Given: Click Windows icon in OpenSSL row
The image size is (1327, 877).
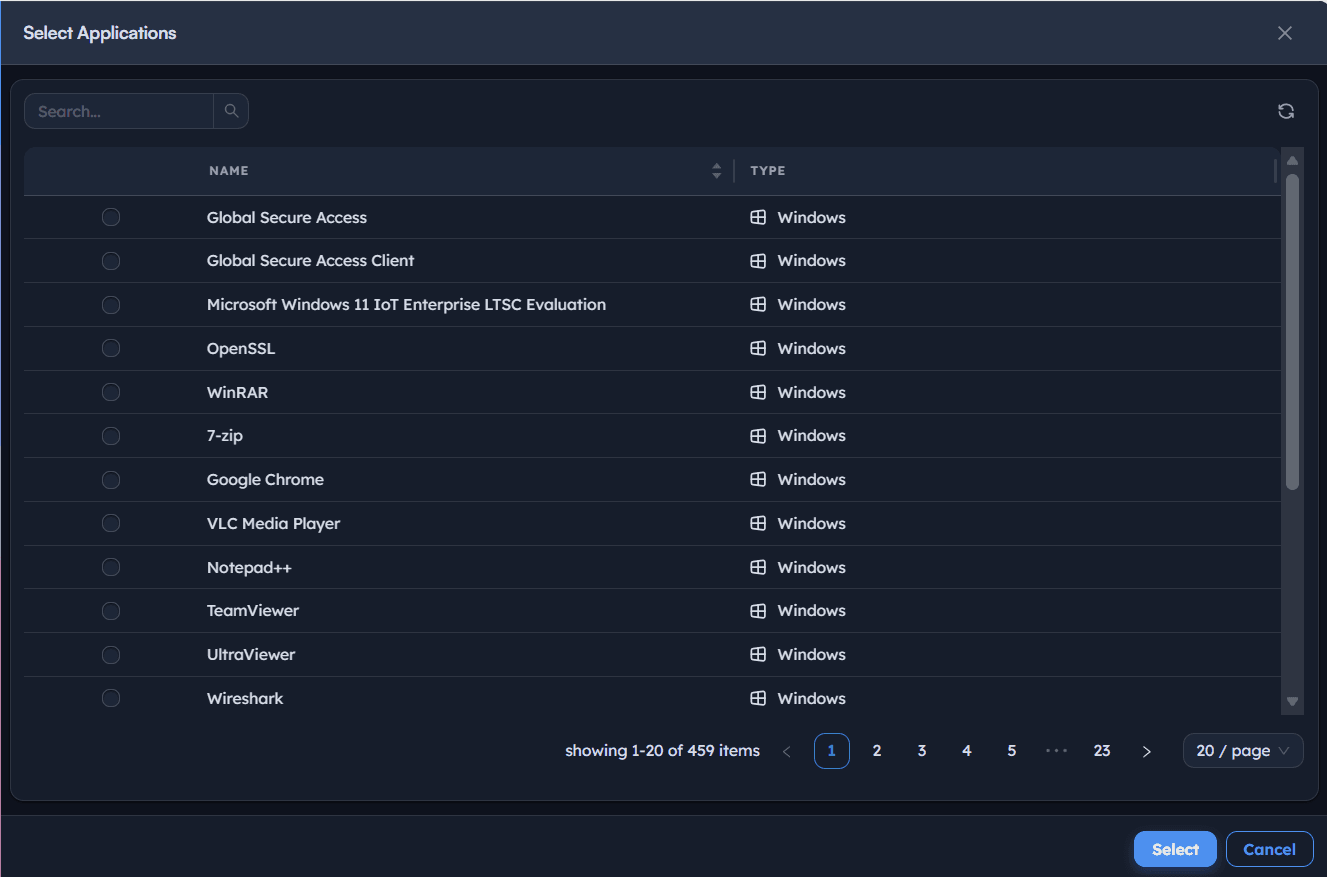Looking at the screenshot, I should tap(758, 348).
